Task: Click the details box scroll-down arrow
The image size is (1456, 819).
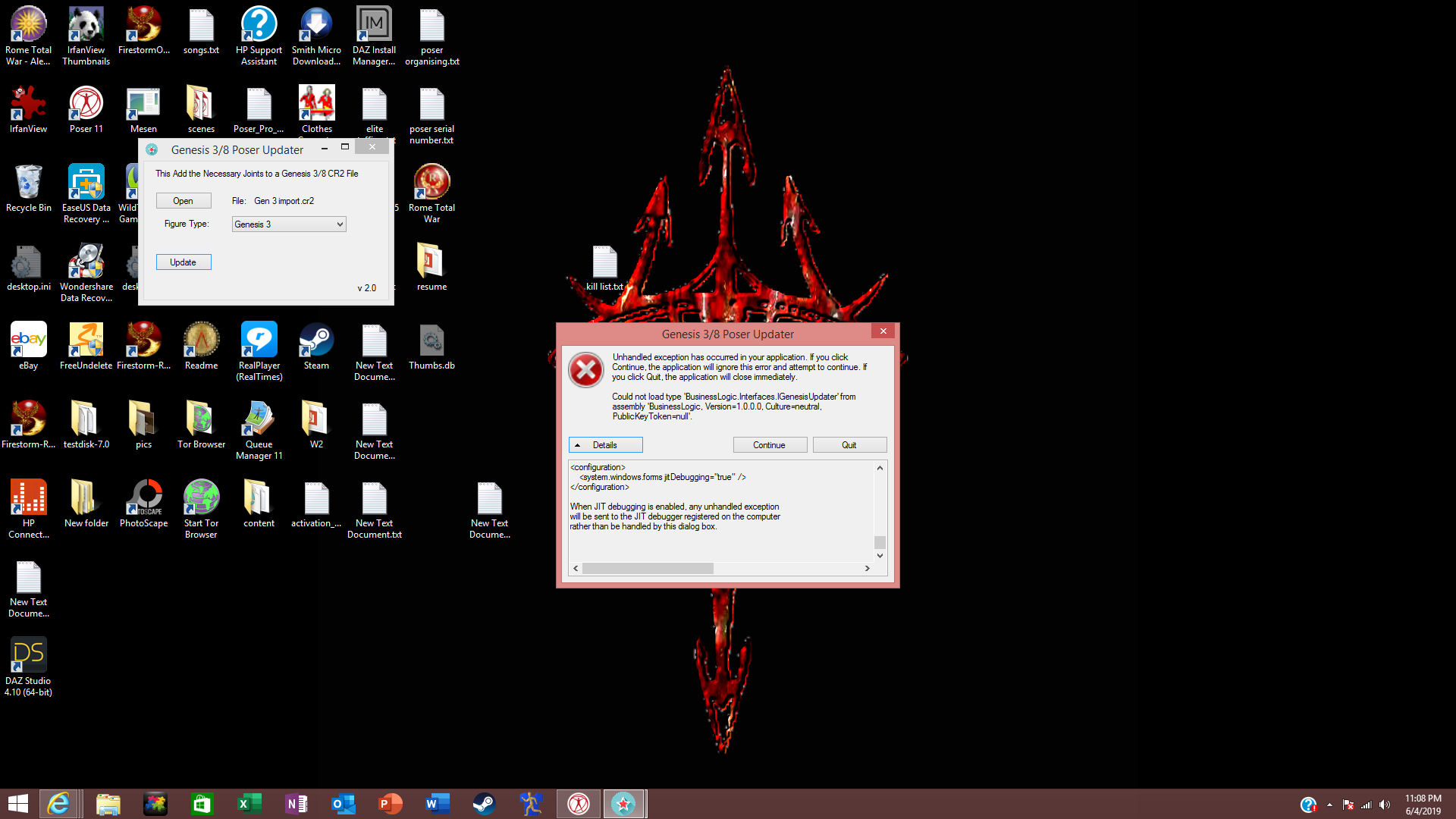Action: click(880, 556)
